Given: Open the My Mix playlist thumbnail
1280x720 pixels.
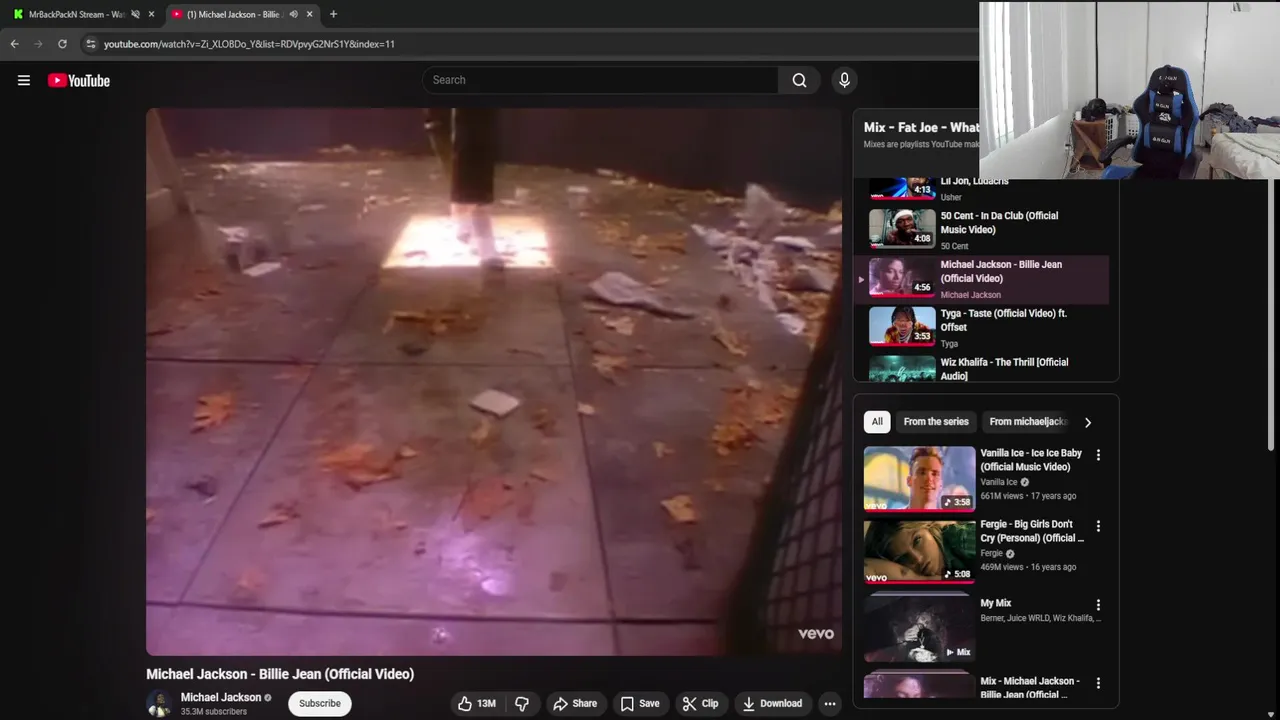Looking at the screenshot, I should coord(919,628).
